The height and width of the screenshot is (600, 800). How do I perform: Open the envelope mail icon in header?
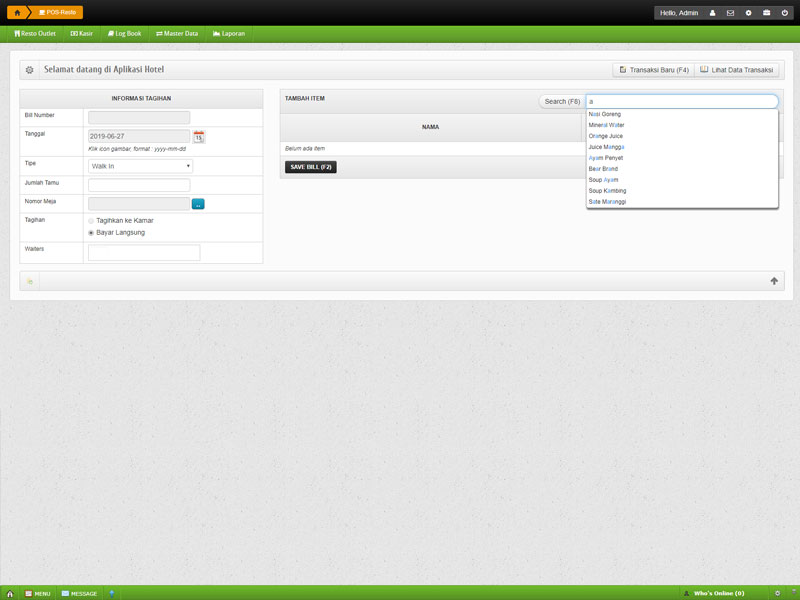[730, 13]
